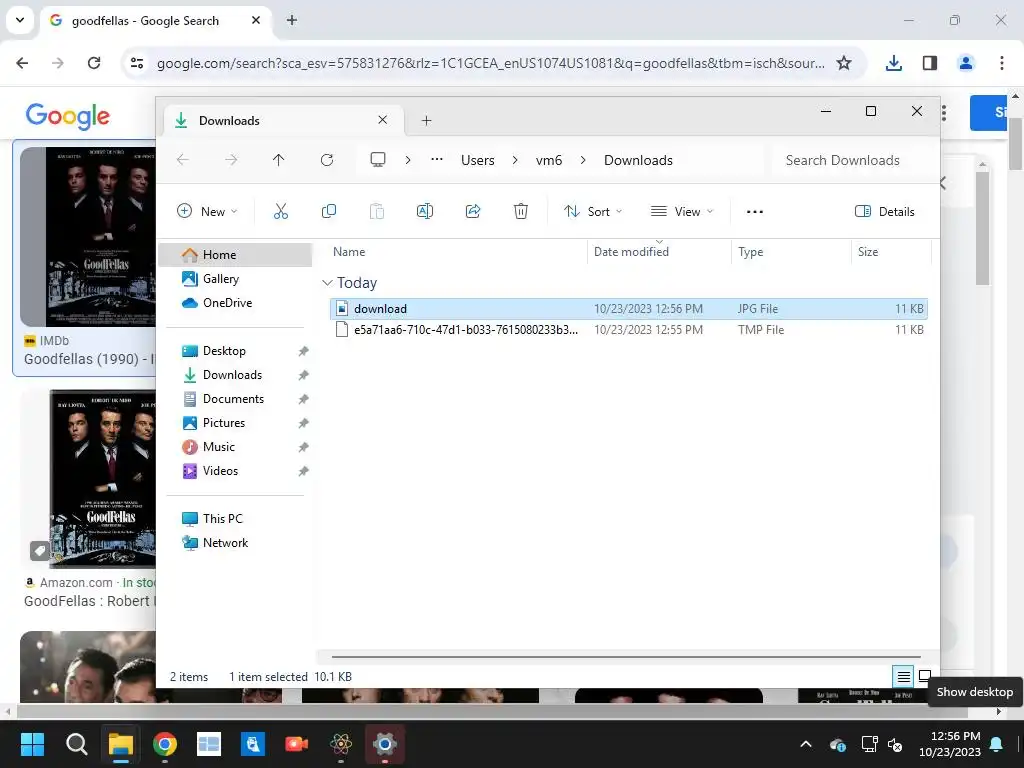
Task: Click the Paste clipboard icon in Explorer toolbar
Action: click(x=377, y=211)
